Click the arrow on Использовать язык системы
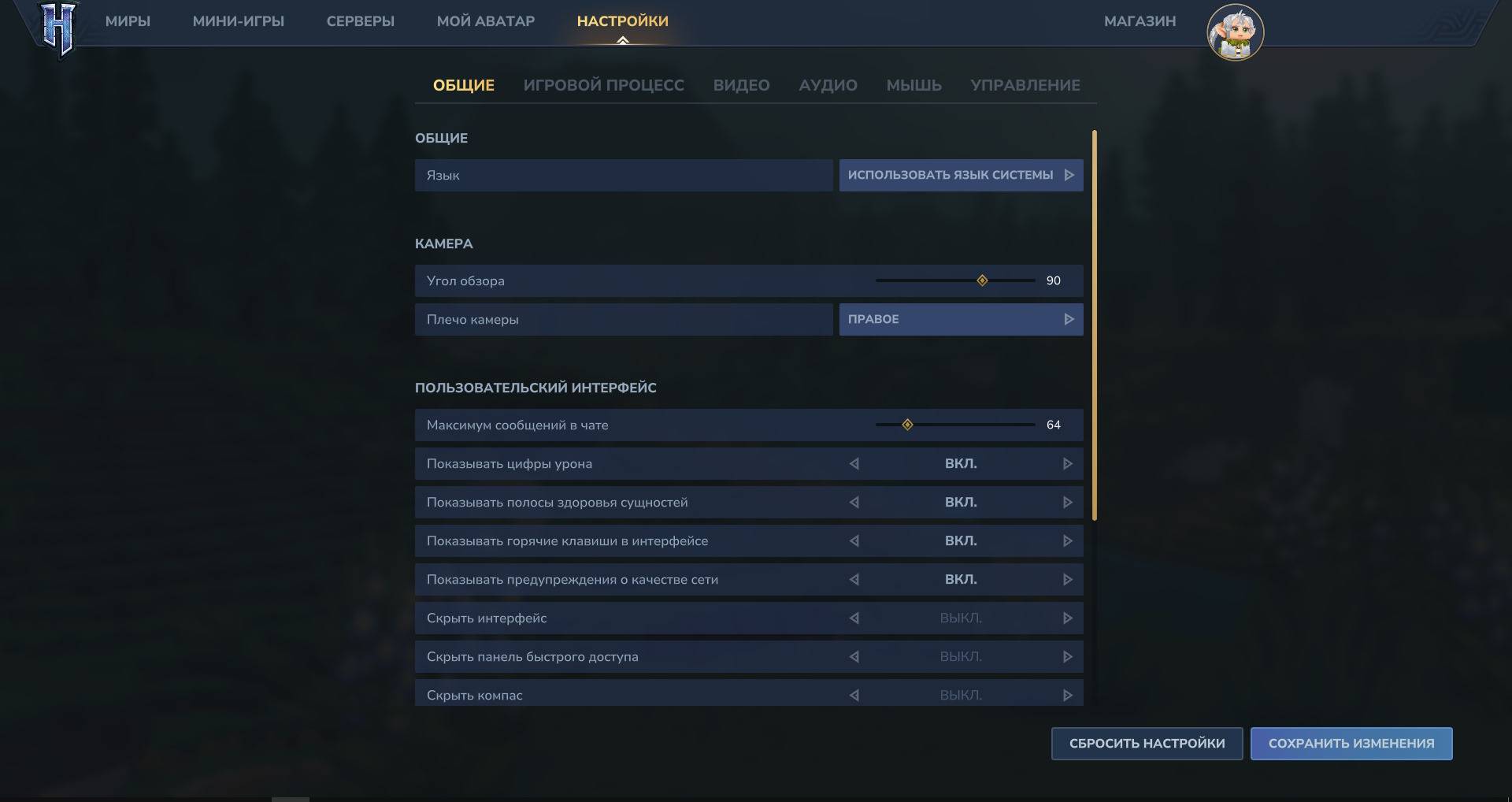This screenshot has height=802, width=1512. pyautogui.click(x=1069, y=175)
